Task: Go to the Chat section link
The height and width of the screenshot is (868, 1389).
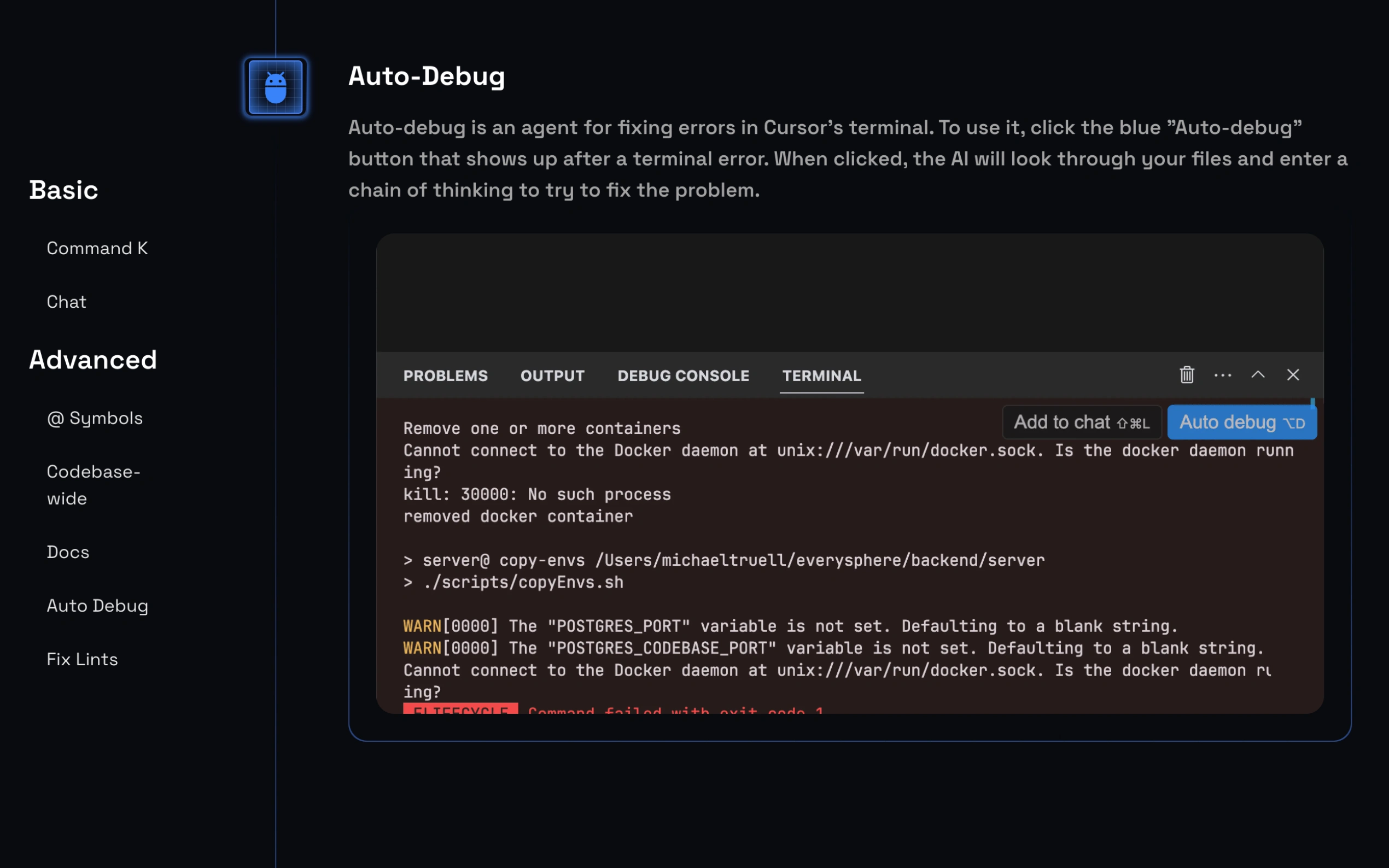Action: click(x=67, y=302)
